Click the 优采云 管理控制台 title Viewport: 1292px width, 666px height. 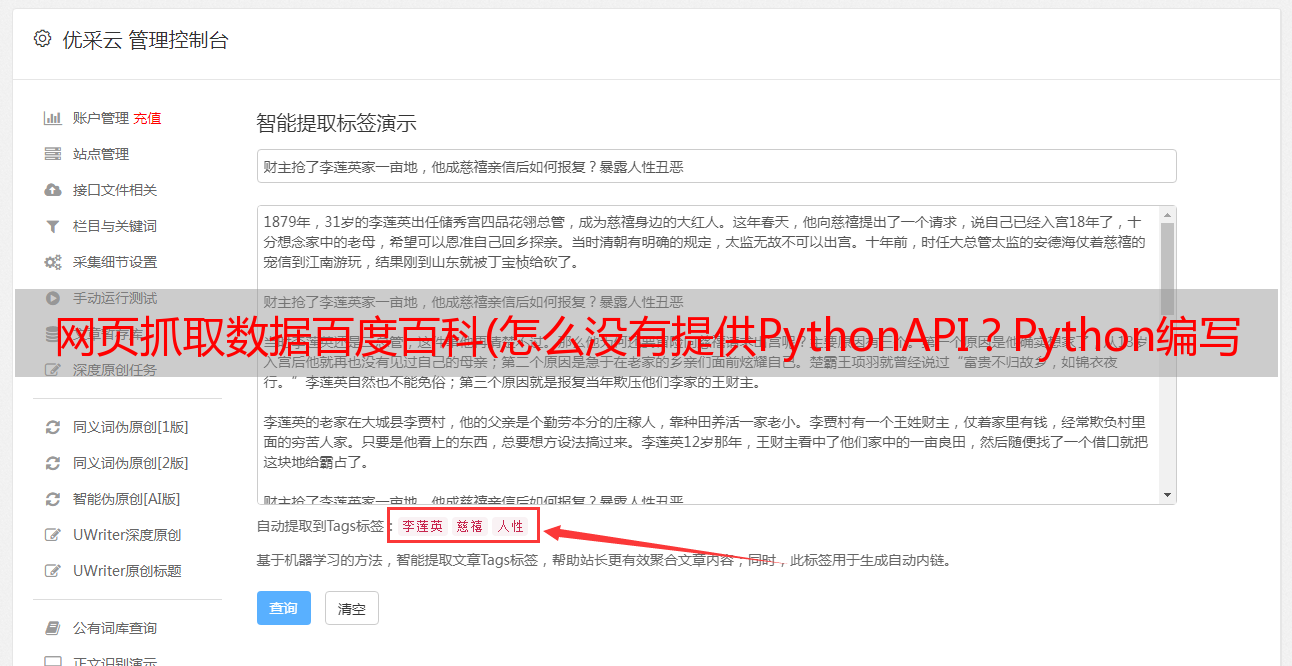[x=146, y=40]
